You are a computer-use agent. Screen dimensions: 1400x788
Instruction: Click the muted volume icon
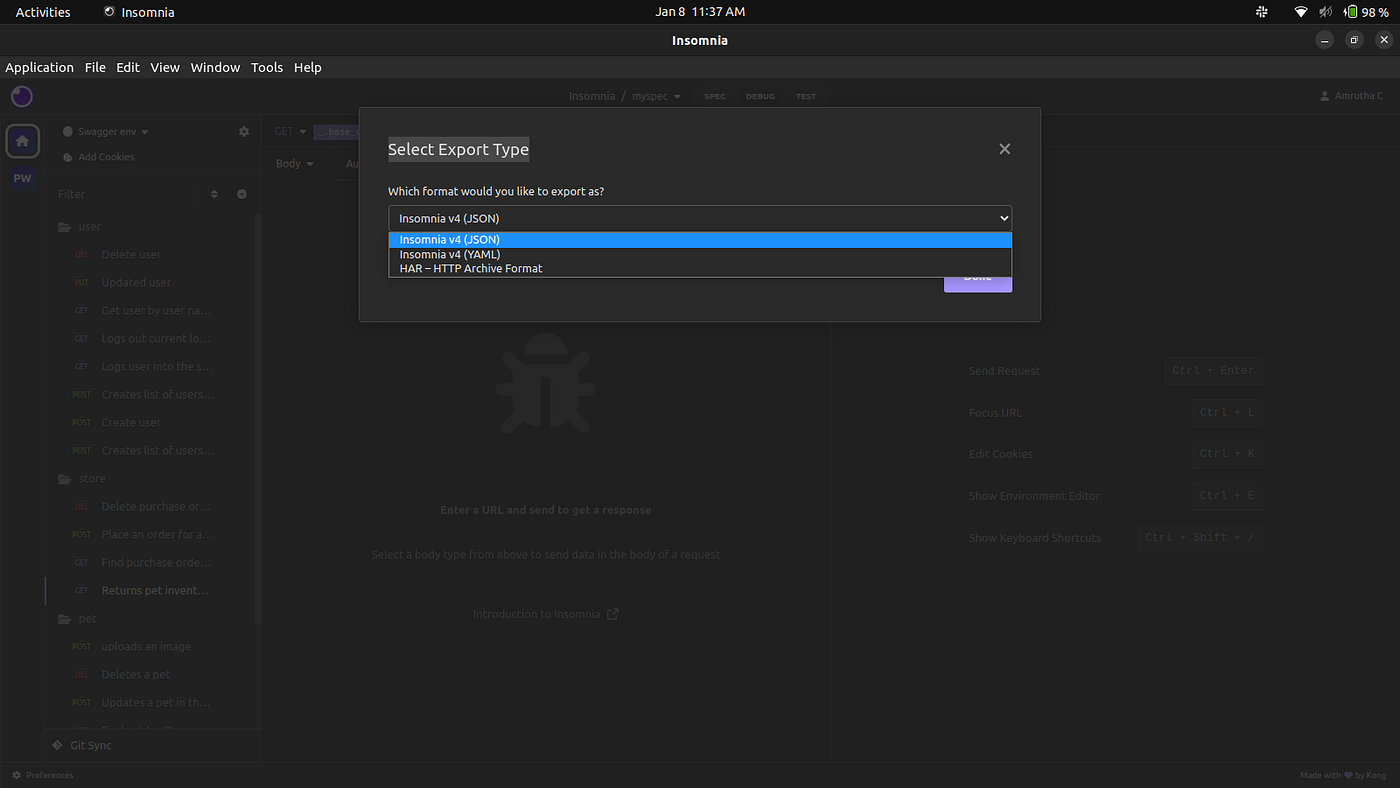point(1326,12)
